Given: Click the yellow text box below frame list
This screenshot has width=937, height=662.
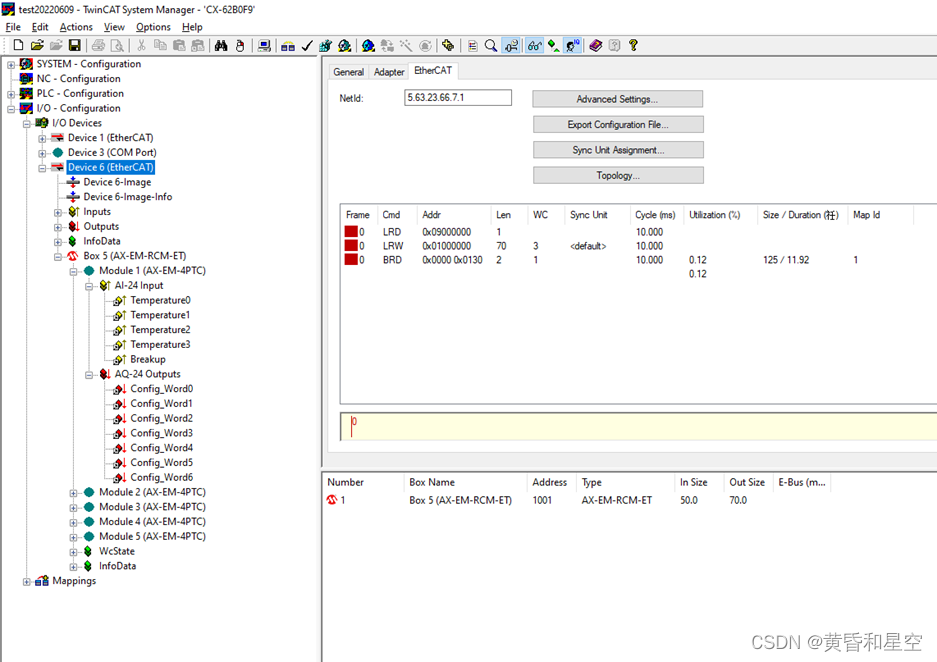Looking at the screenshot, I should pyautogui.click(x=638, y=427).
